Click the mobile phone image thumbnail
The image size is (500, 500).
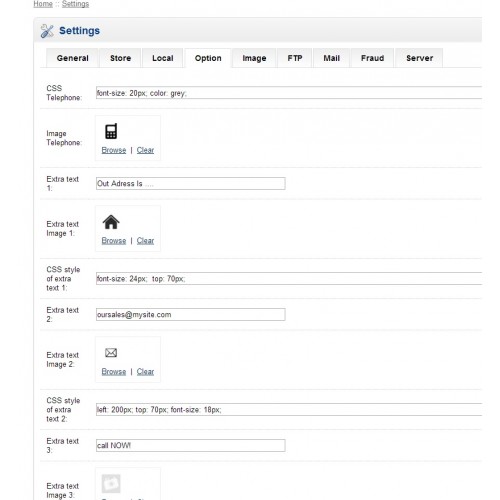click(111, 131)
